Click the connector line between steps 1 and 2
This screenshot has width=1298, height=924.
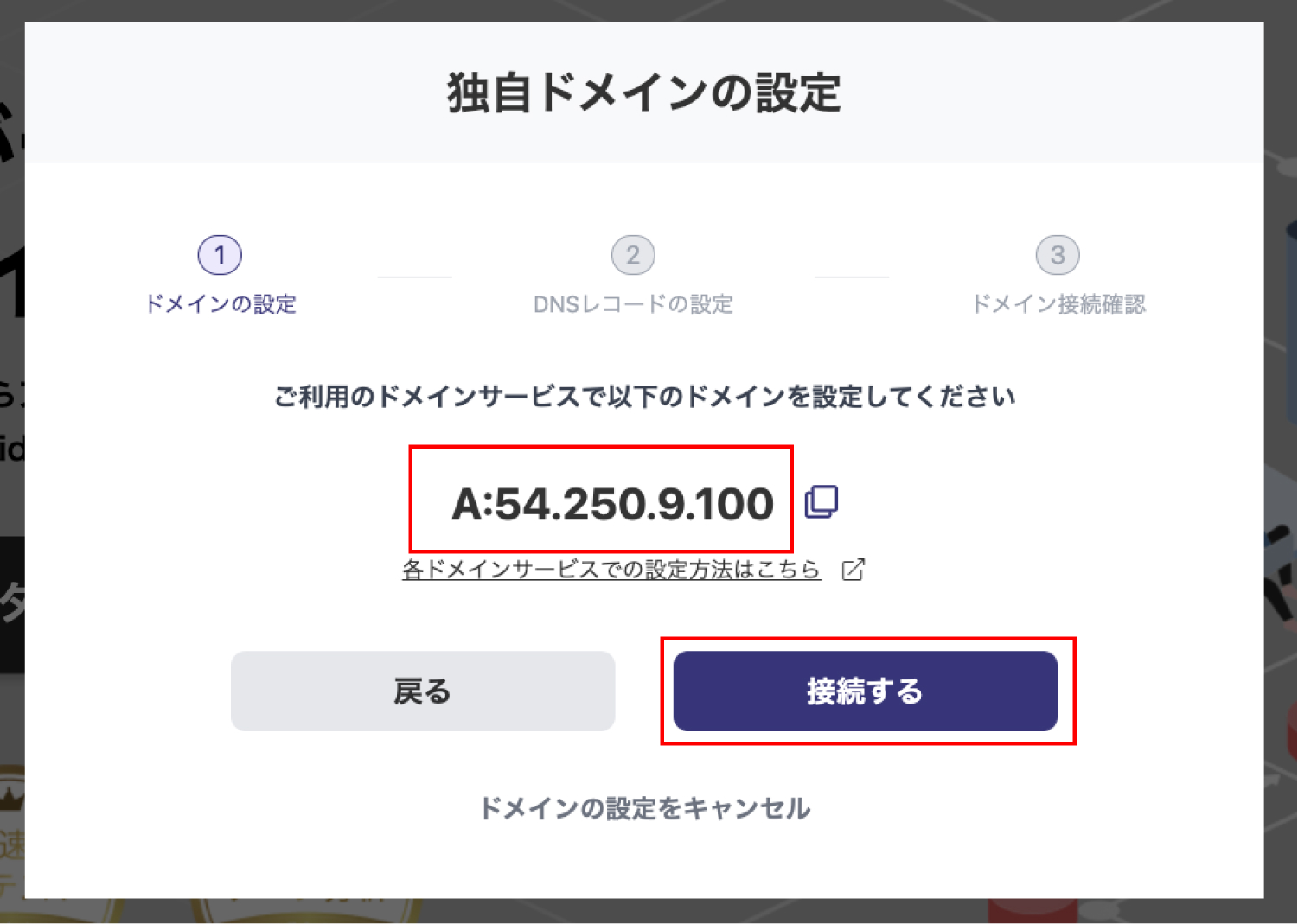click(414, 277)
